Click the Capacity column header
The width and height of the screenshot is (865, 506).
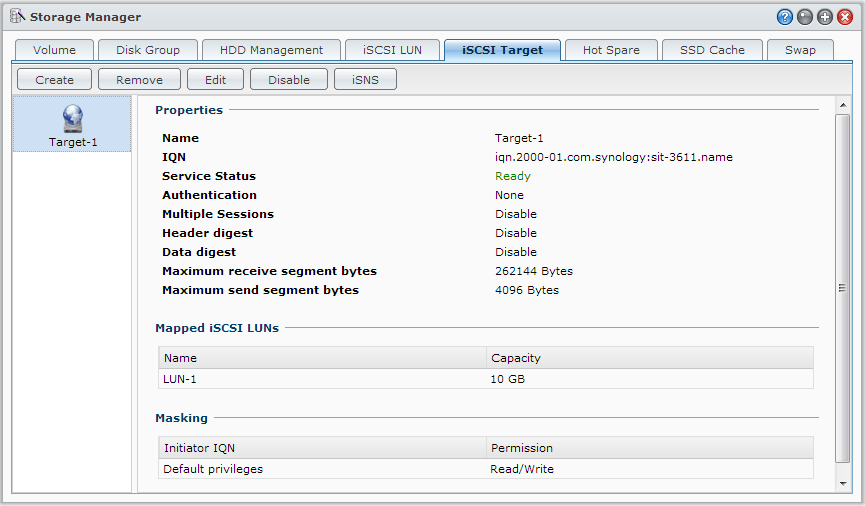pos(650,358)
